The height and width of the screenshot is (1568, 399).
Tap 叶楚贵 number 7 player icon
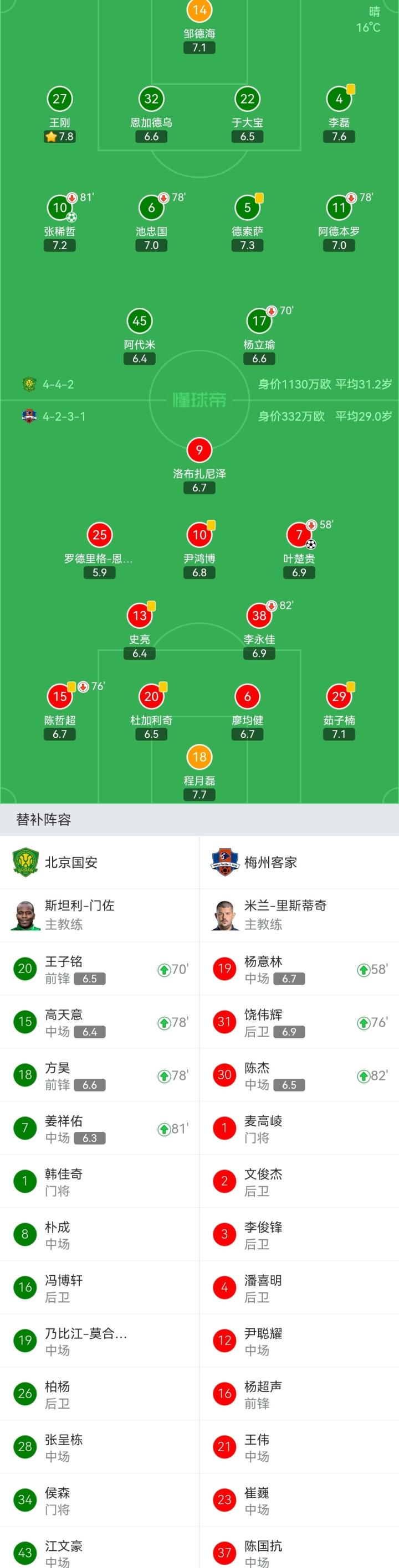(299, 535)
